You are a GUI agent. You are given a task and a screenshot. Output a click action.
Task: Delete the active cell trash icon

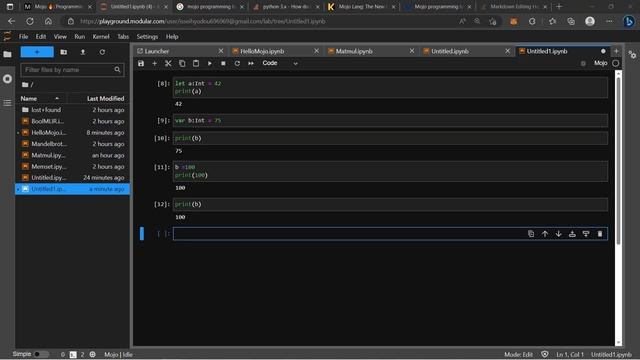pos(600,234)
